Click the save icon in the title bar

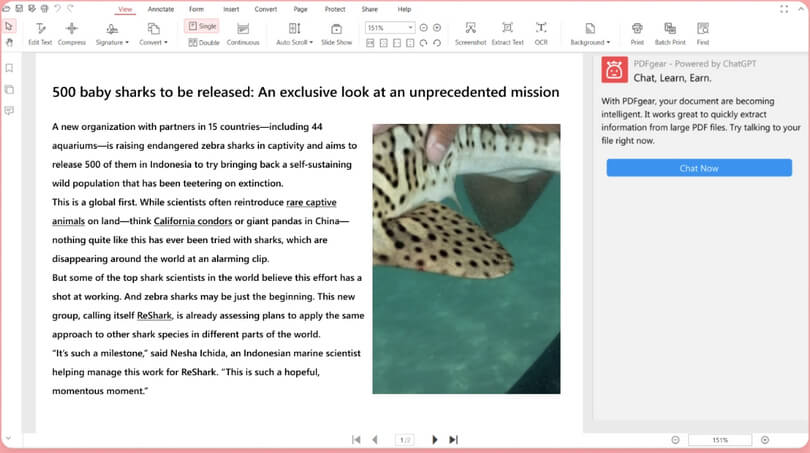(19, 8)
